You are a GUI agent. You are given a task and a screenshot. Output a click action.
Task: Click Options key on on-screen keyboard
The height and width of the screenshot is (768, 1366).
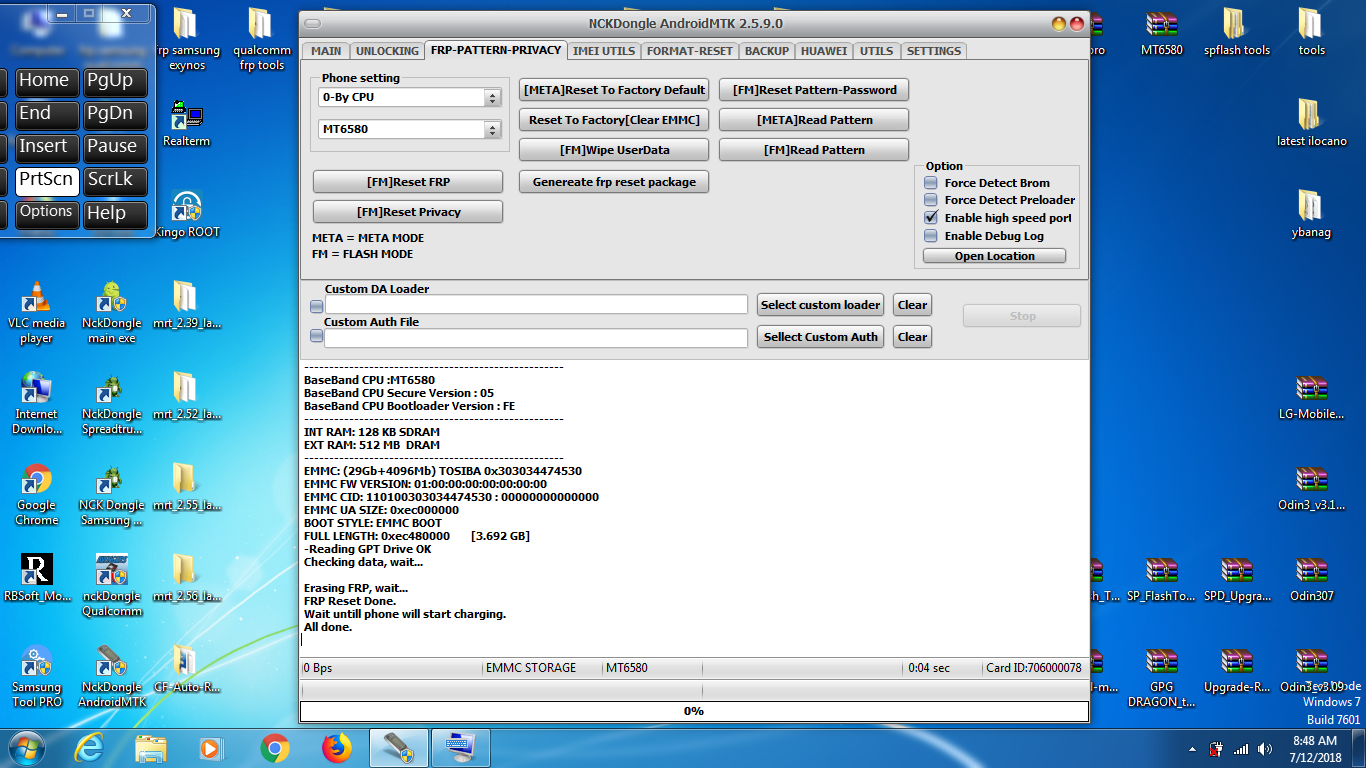point(46,213)
